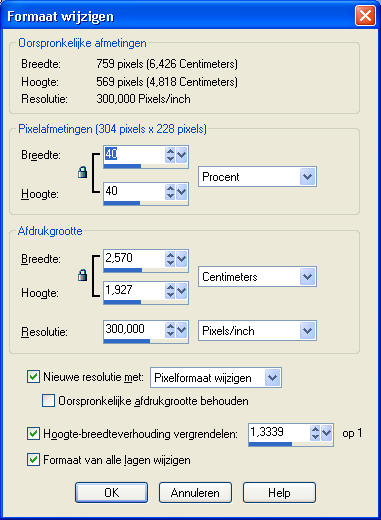The width and height of the screenshot is (381, 520).
Task: Expand print Hoogte 1,927 slider arrow
Action: [181, 291]
